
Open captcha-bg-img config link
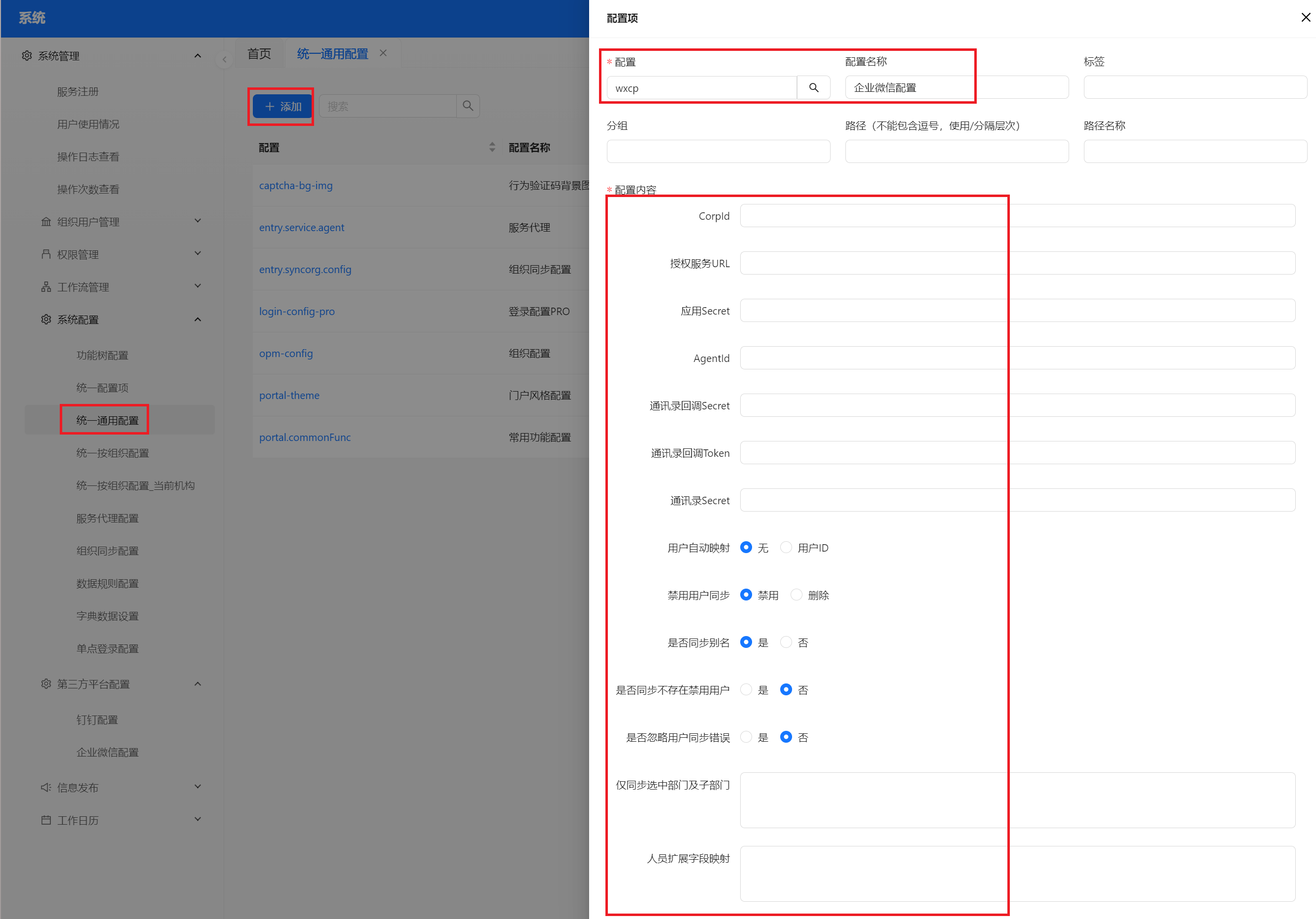coord(296,186)
